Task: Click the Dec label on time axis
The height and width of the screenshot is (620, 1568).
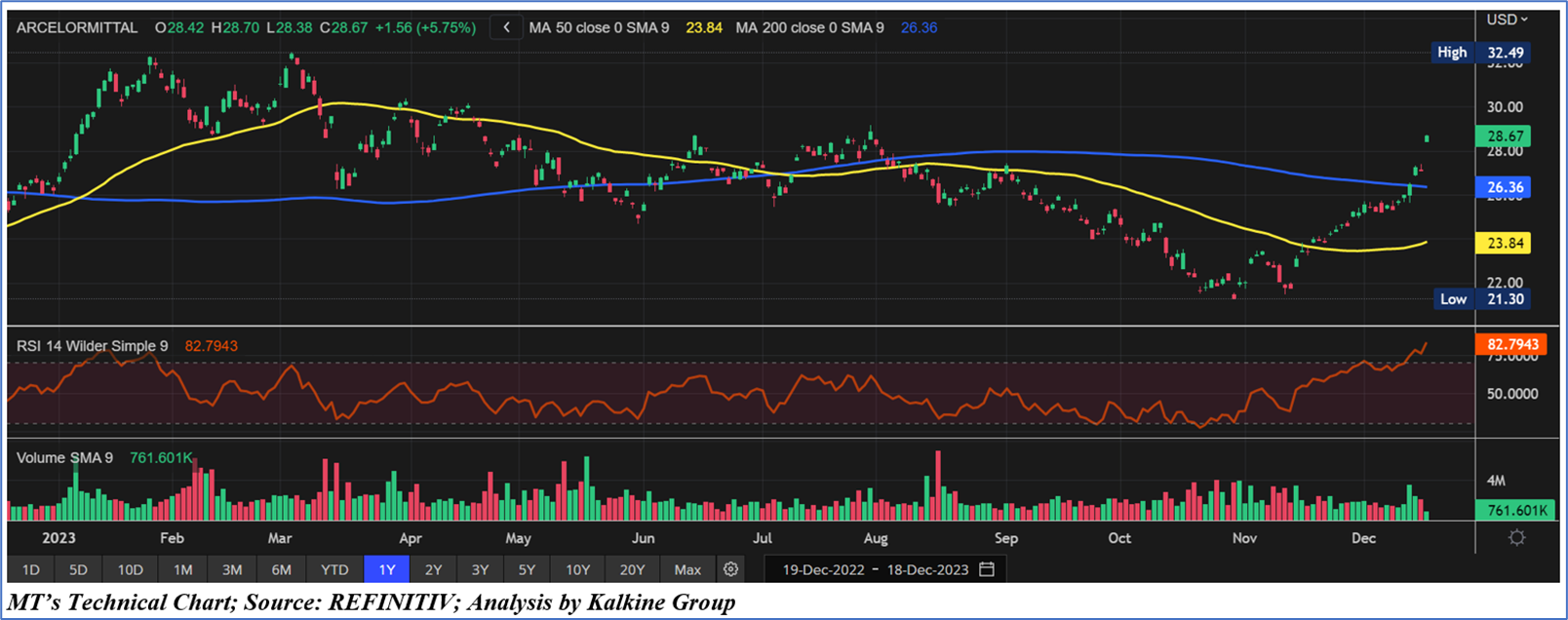Action: click(x=1363, y=538)
